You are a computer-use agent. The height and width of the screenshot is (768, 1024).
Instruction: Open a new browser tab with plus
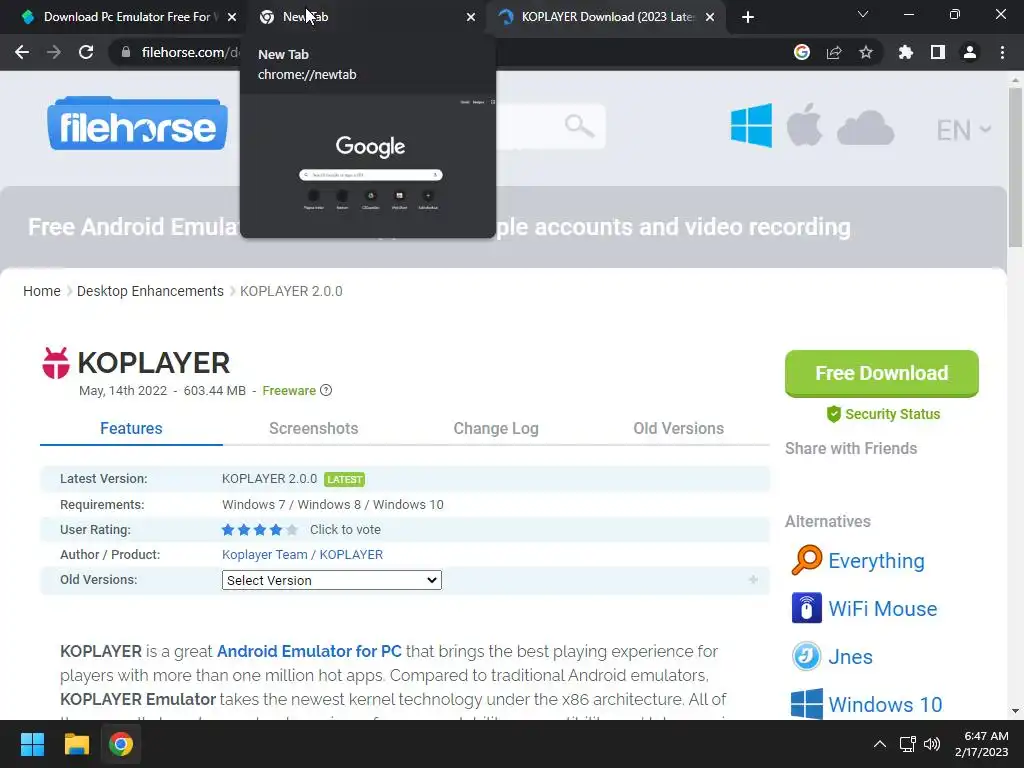click(748, 17)
